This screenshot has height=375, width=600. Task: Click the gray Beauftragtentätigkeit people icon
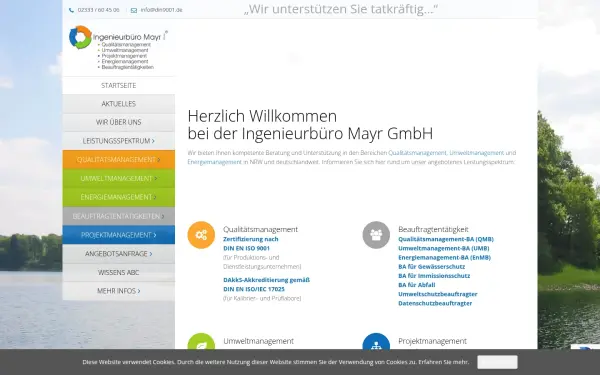click(x=376, y=235)
